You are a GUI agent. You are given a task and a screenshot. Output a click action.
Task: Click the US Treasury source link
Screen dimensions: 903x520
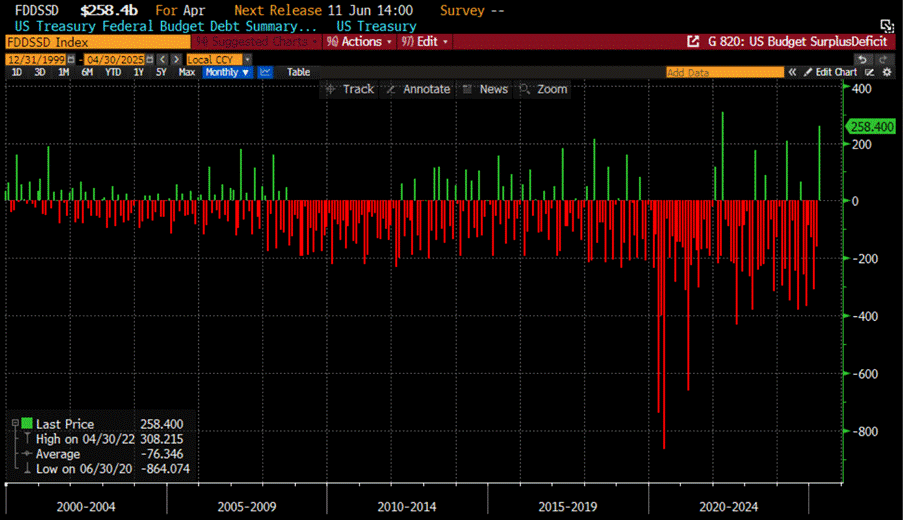pos(376,26)
